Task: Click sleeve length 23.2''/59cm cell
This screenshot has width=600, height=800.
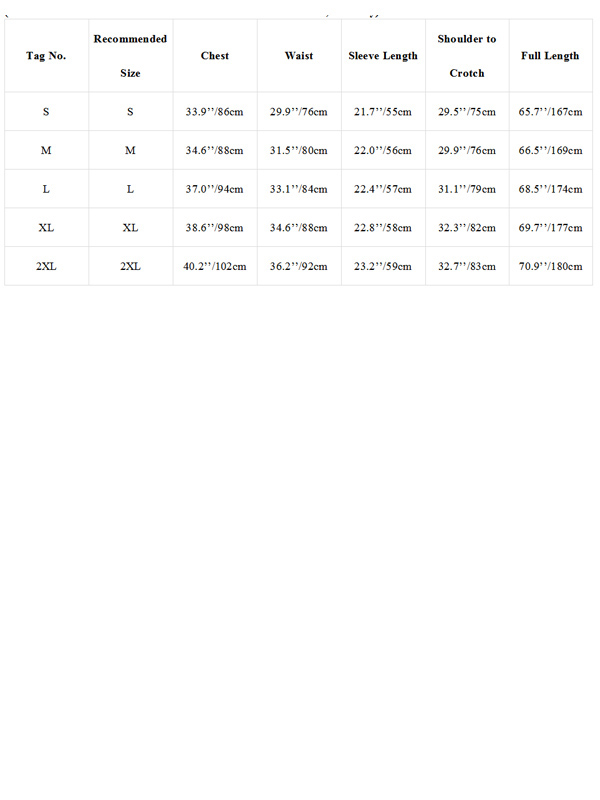Action: click(383, 266)
